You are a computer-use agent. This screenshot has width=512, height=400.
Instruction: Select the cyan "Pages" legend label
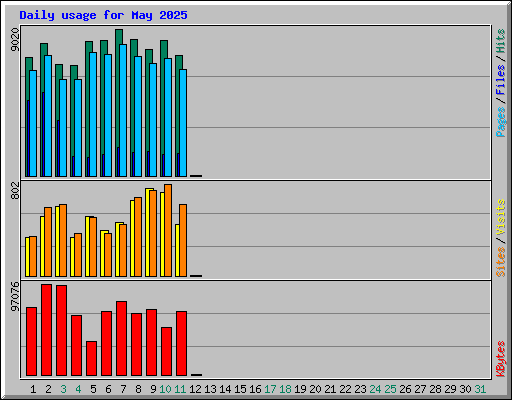coord(500,122)
